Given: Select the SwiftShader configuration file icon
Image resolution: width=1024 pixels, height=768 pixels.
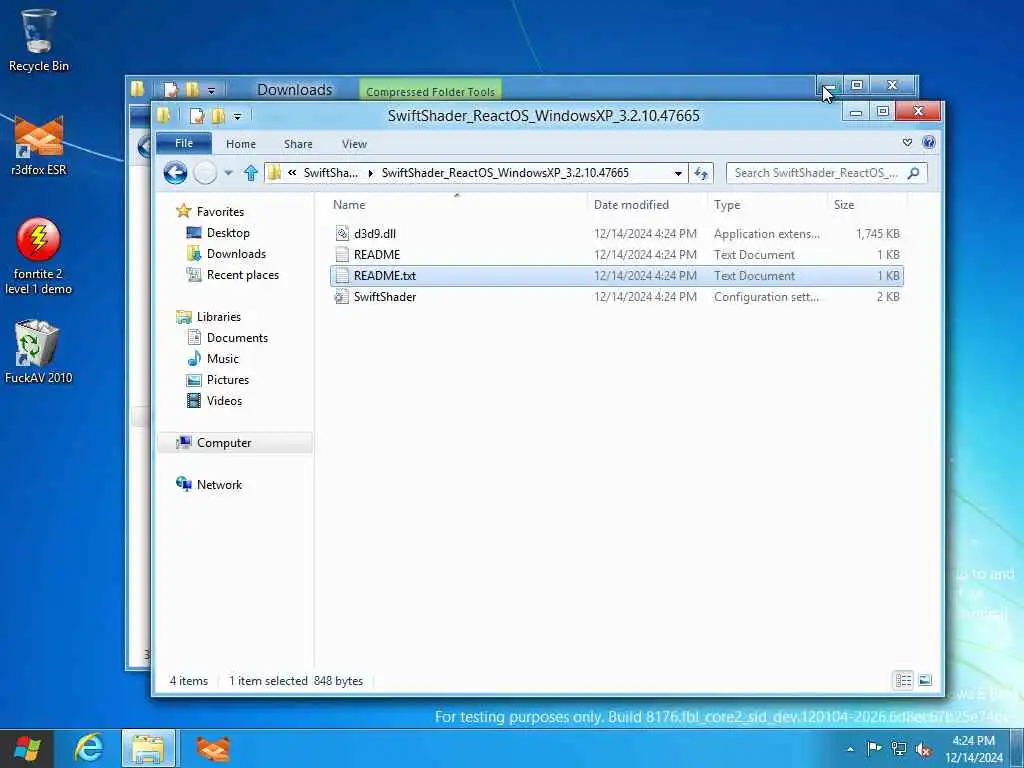Looking at the screenshot, I should (342, 296).
